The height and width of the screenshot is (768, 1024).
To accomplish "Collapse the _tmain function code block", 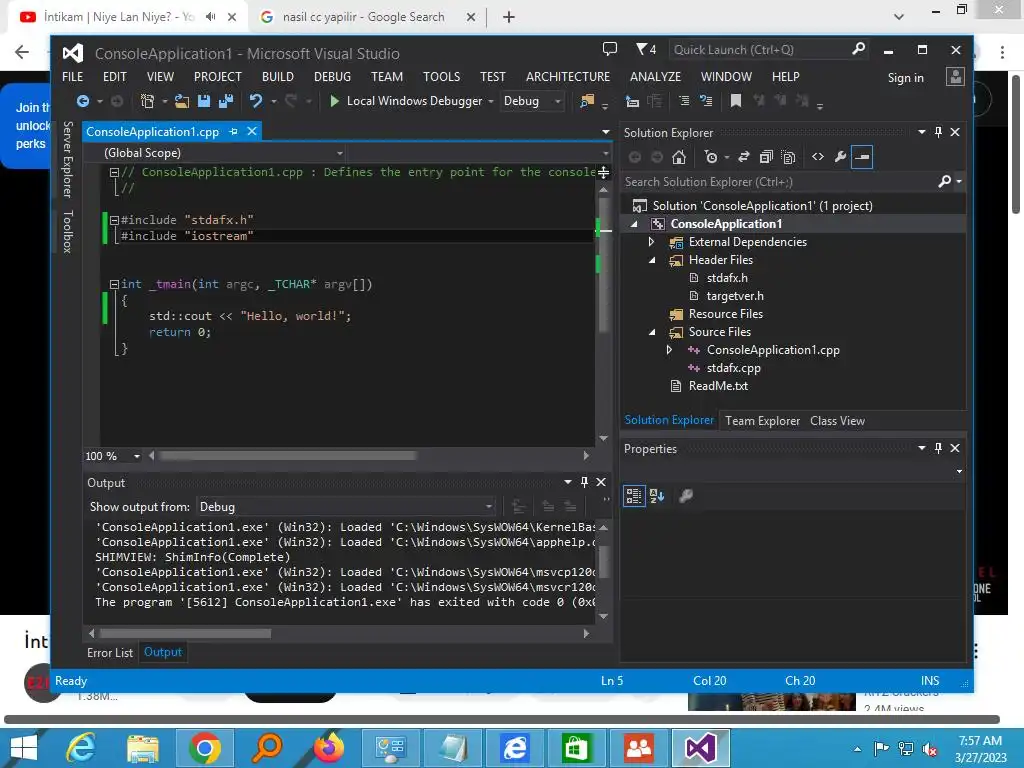I will point(114,284).
